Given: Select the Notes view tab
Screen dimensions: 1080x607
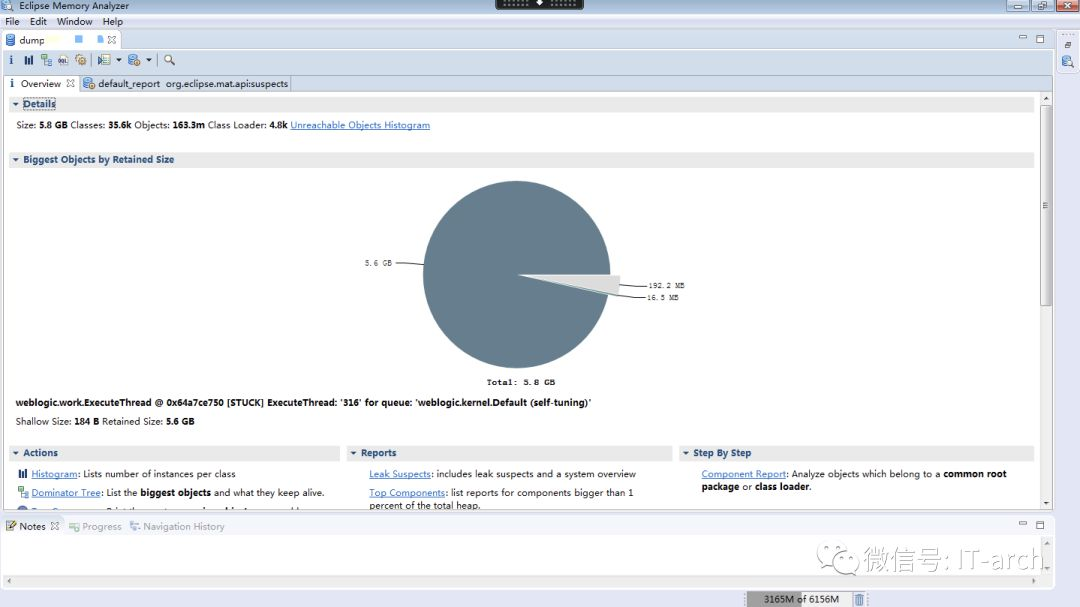Looking at the screenshot, I should (x=32, y=526).
